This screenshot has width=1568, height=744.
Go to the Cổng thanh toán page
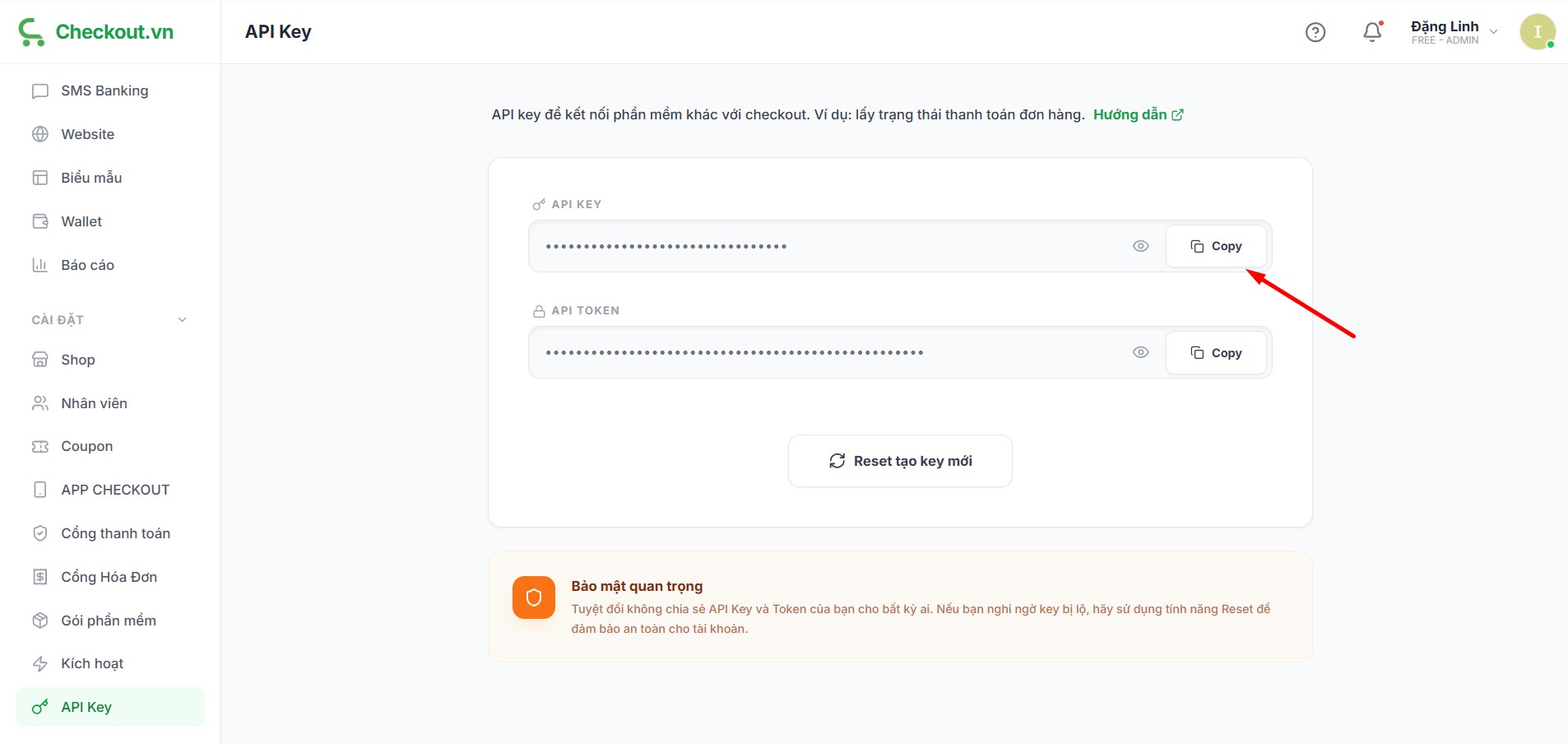coord(115,533)
